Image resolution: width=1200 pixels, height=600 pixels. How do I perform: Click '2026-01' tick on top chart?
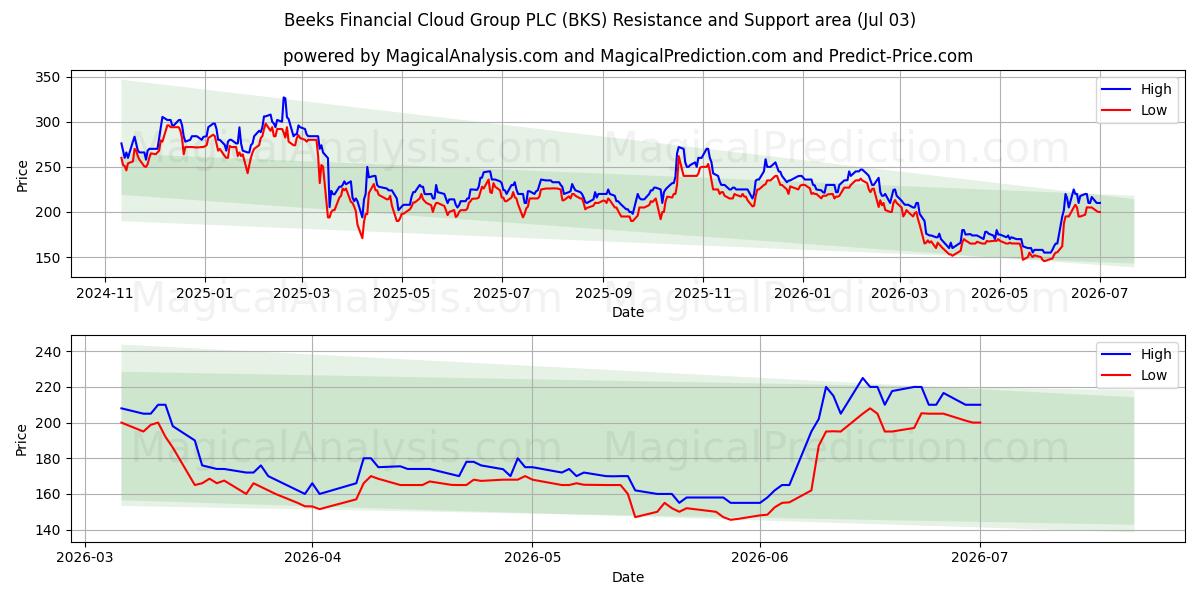coord(802,294)
